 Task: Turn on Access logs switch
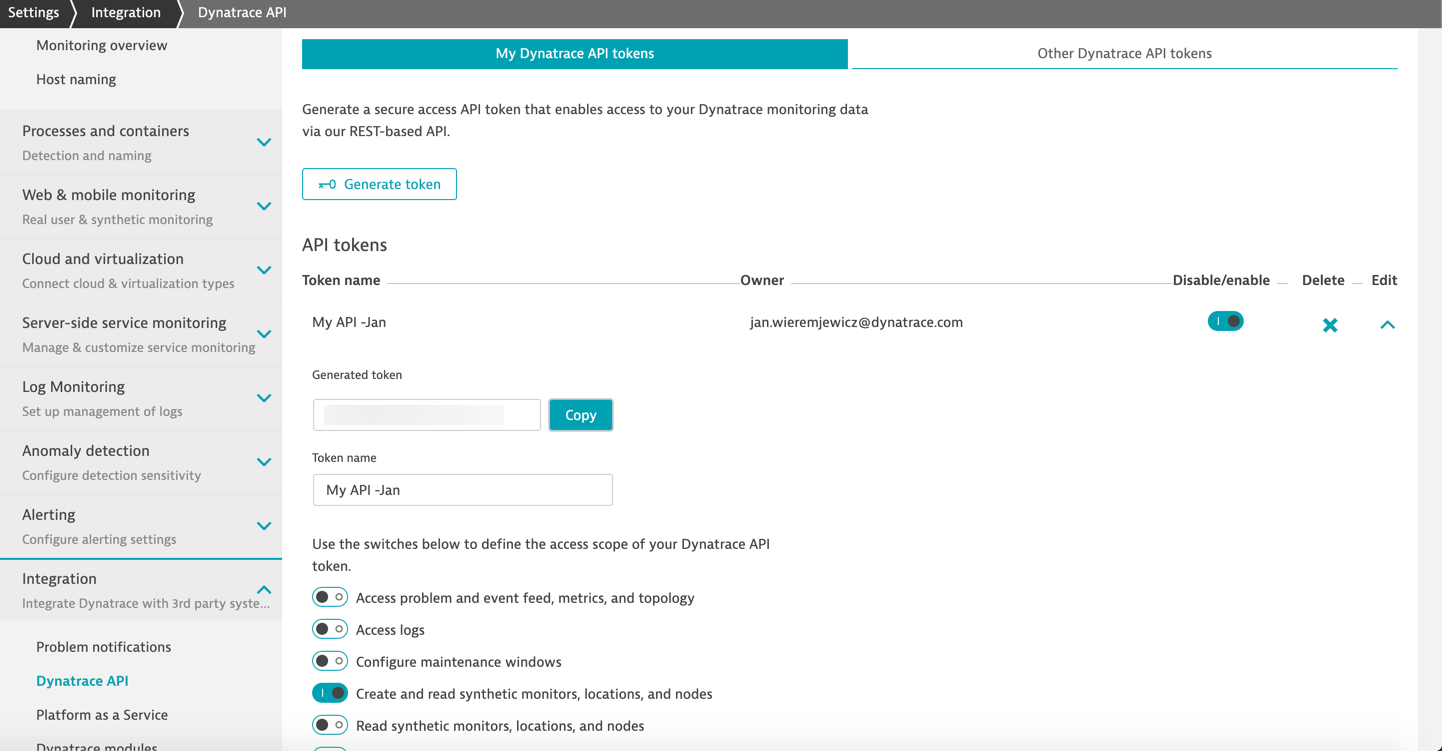pos(330,629)
